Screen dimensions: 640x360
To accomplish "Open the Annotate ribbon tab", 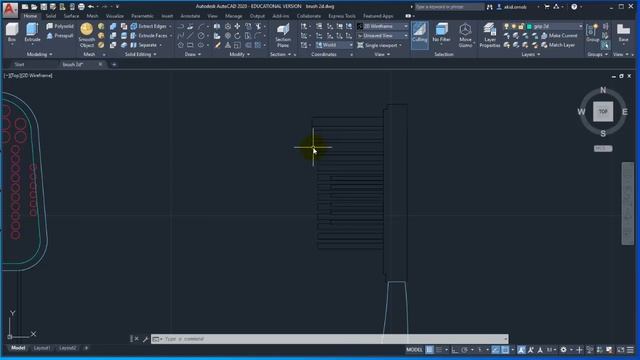I will [190, 16].
